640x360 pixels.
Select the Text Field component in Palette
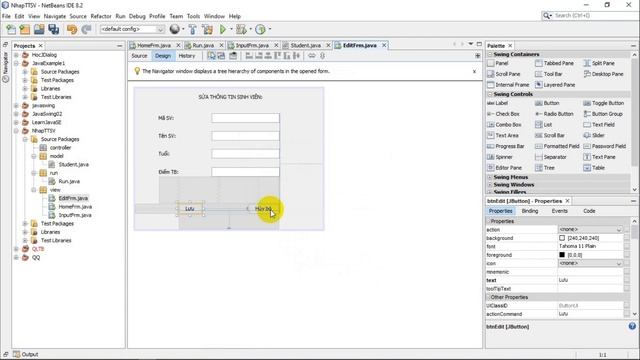click(599, 124)
